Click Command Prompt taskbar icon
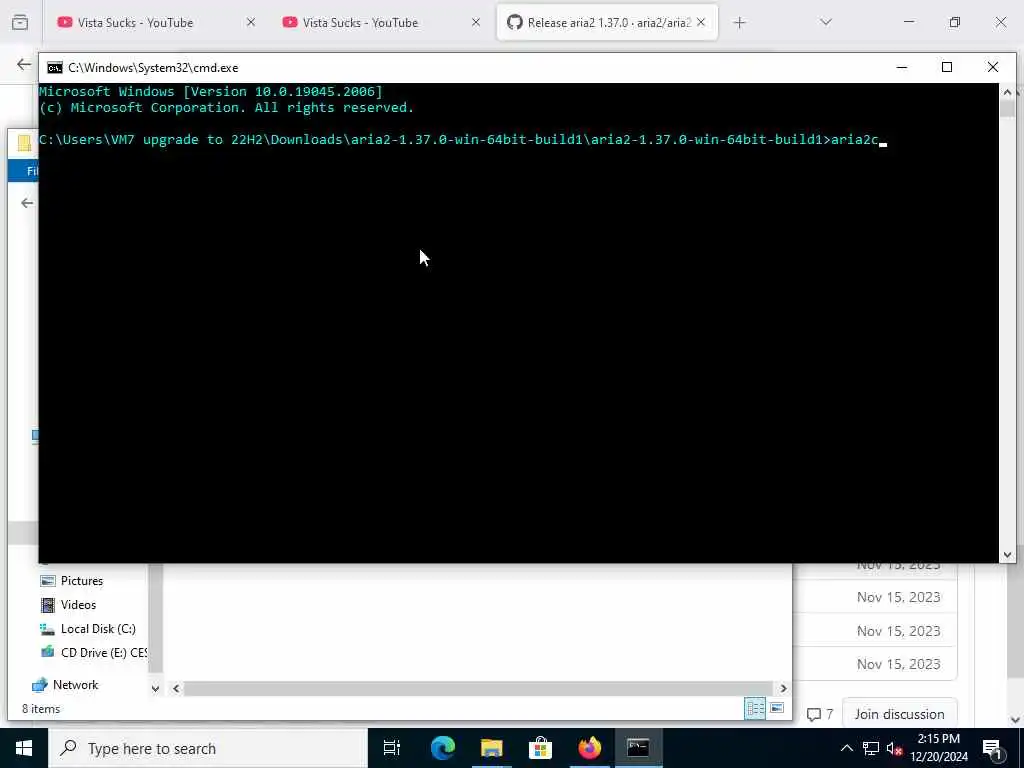The height and width of the screenshot is (768, 1024). pyautogui.click(x=638, y=748)
